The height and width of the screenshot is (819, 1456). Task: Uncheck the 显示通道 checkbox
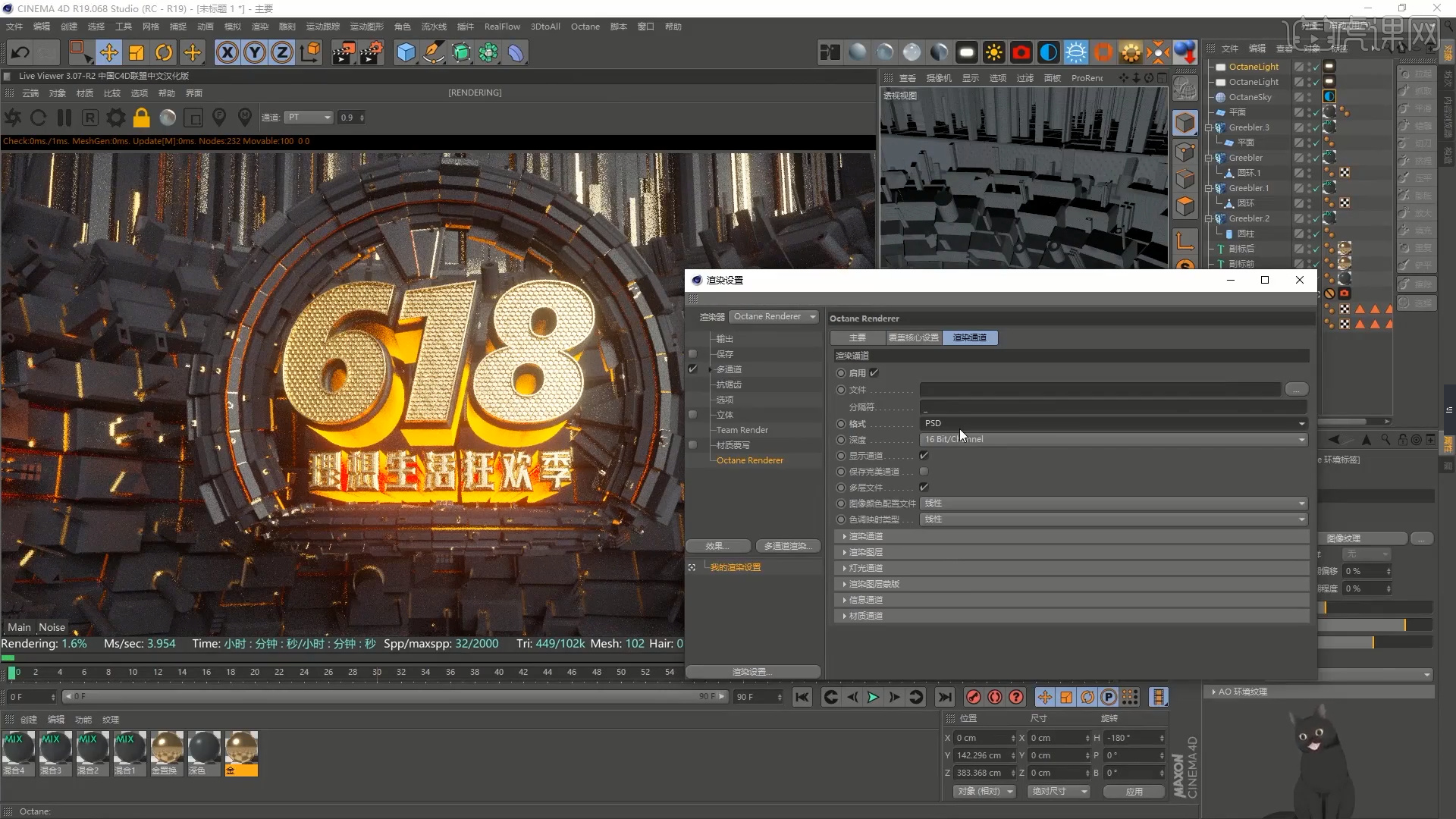[x=924, y=455]
